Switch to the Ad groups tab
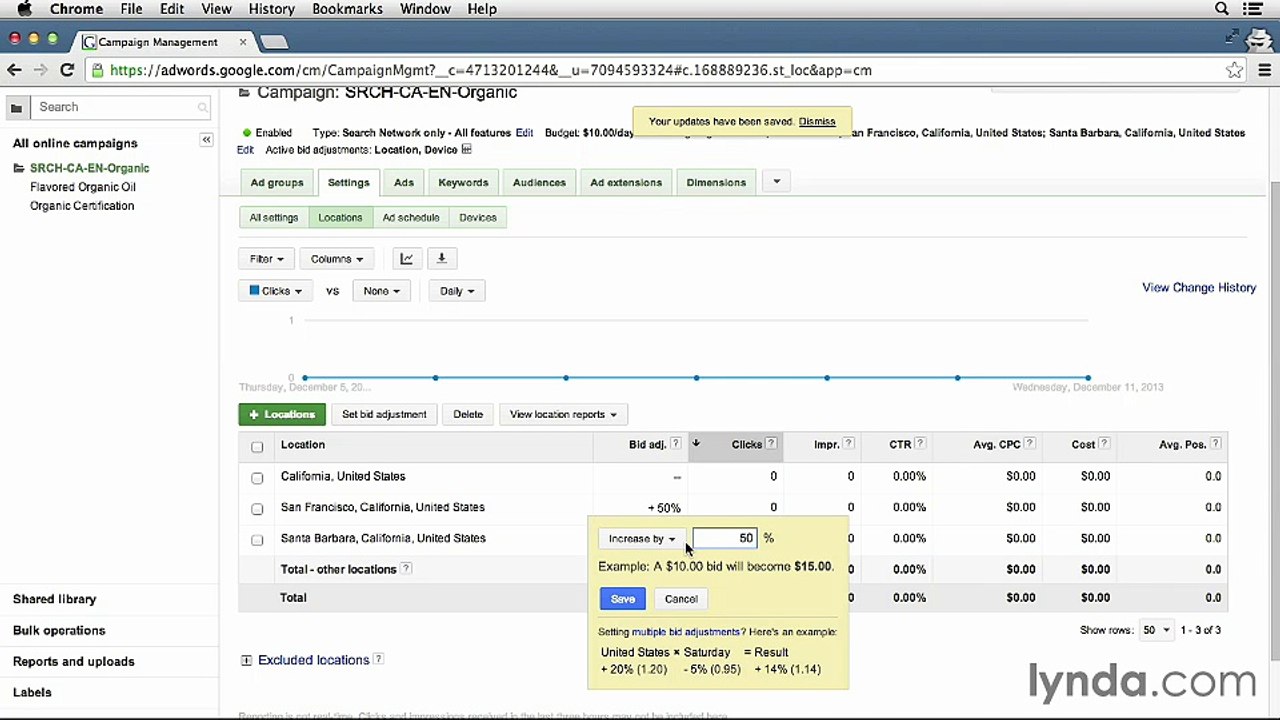Screen dimensions: 1280x720 276,183
